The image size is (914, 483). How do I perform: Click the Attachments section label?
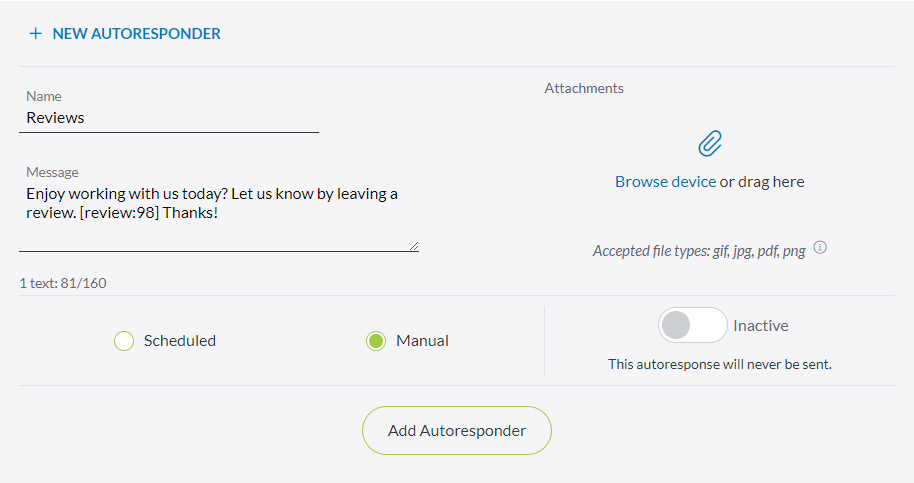tap(584, 89)
